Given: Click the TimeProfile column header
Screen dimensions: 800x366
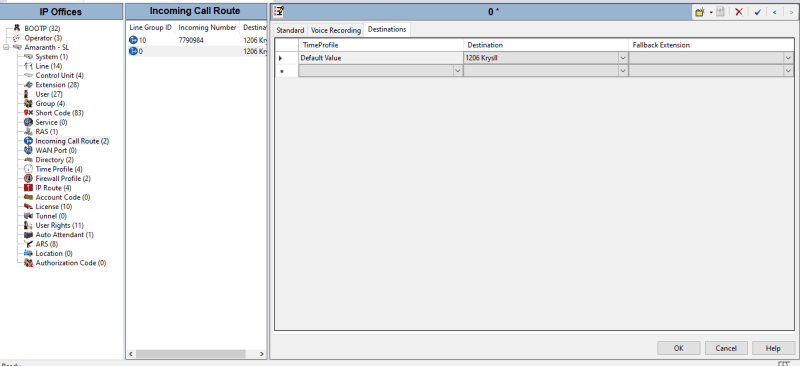Looking at the screenshot, I should point(381,45).
